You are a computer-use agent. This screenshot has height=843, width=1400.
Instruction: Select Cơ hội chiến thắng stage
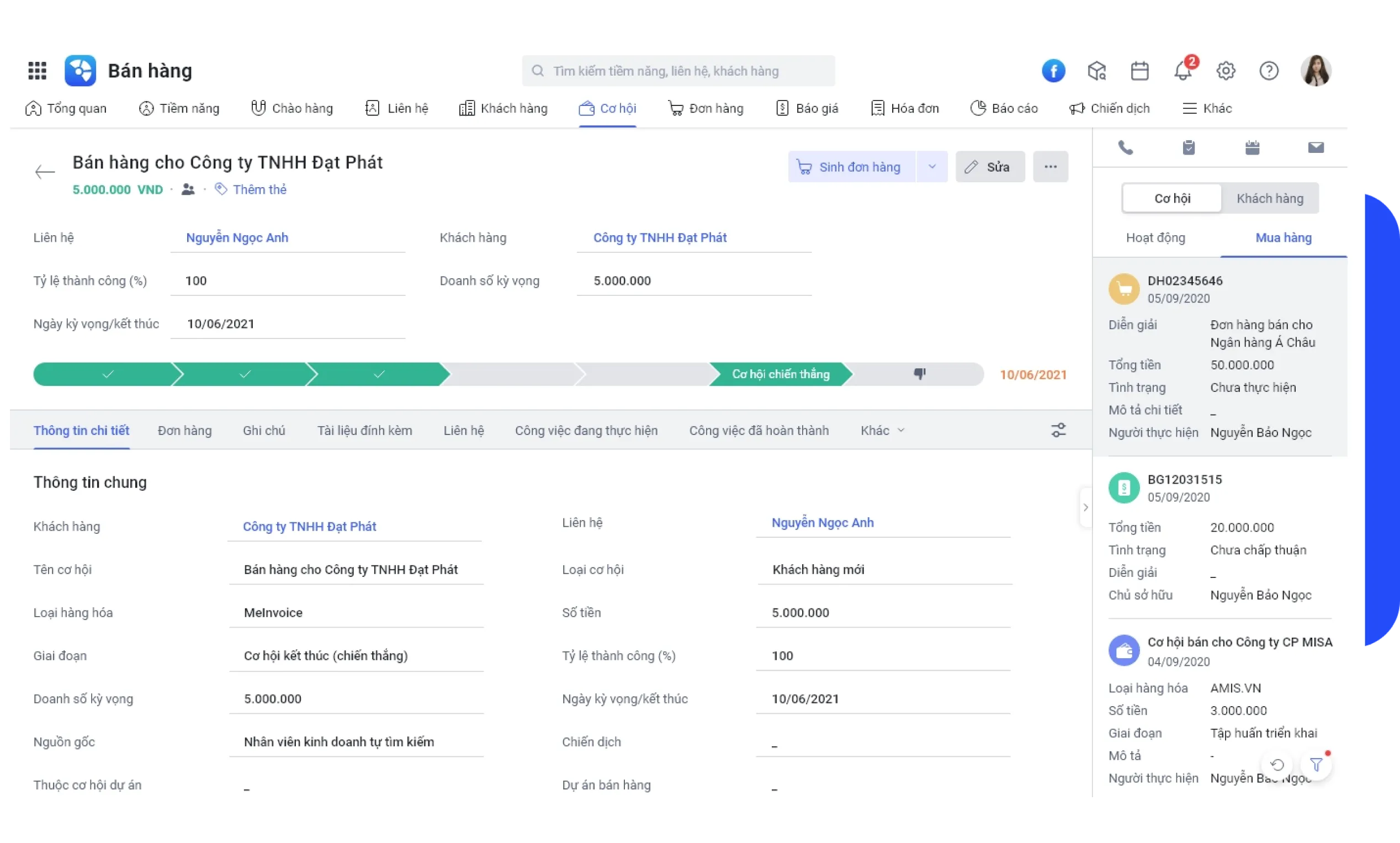click(781, 374)
